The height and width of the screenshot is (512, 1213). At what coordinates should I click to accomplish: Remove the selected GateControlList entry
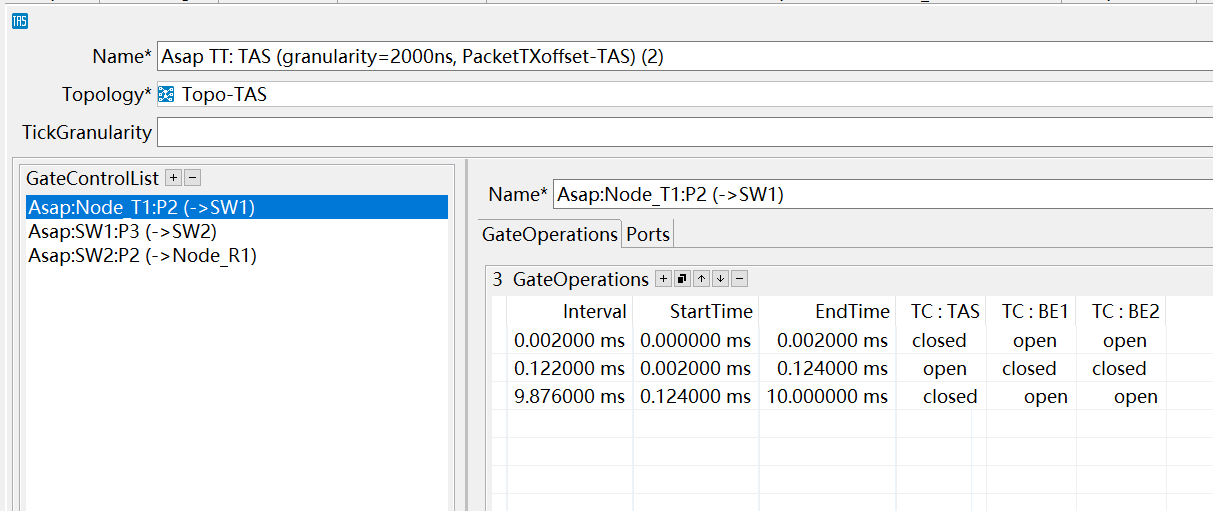pos(193,178)
